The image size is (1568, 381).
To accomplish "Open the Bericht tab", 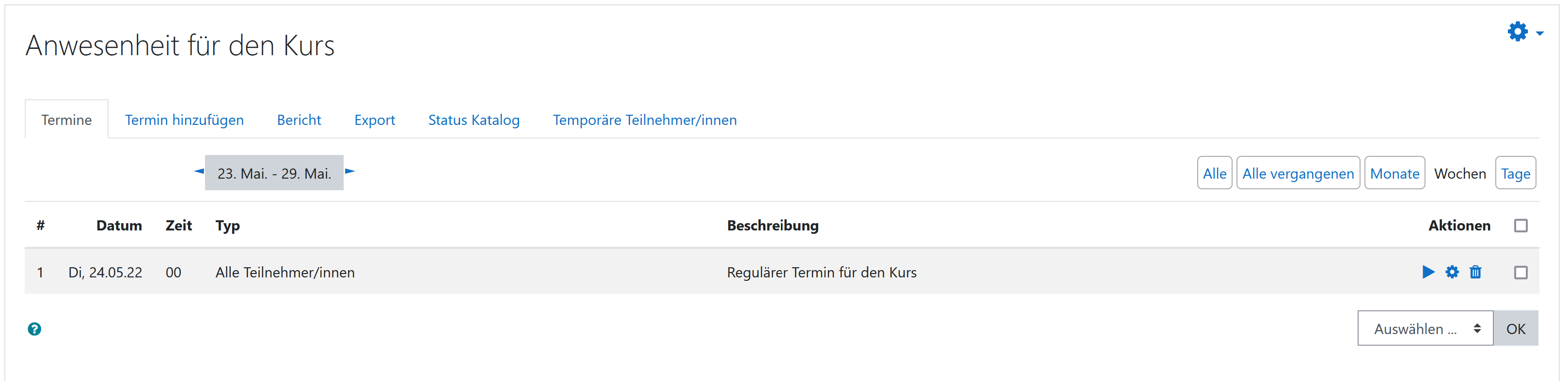I will (299, 120).
